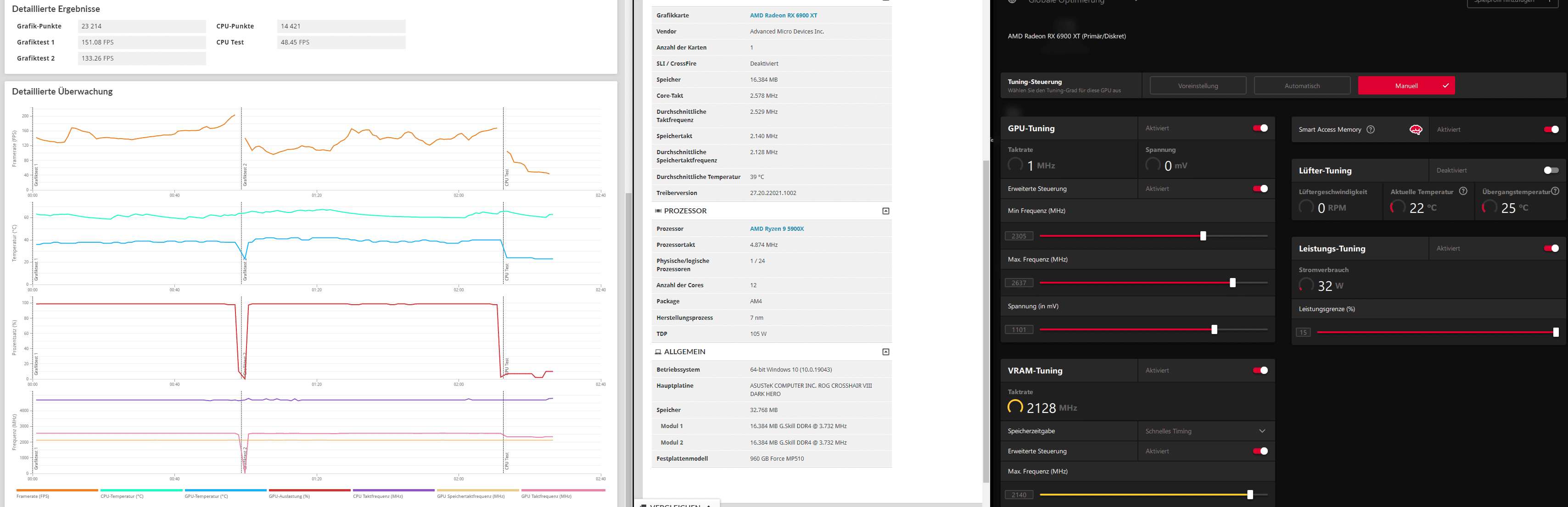Open AMD Ryzen 9 5900X link
The image size is (1568, 507).
click(777, 229)
